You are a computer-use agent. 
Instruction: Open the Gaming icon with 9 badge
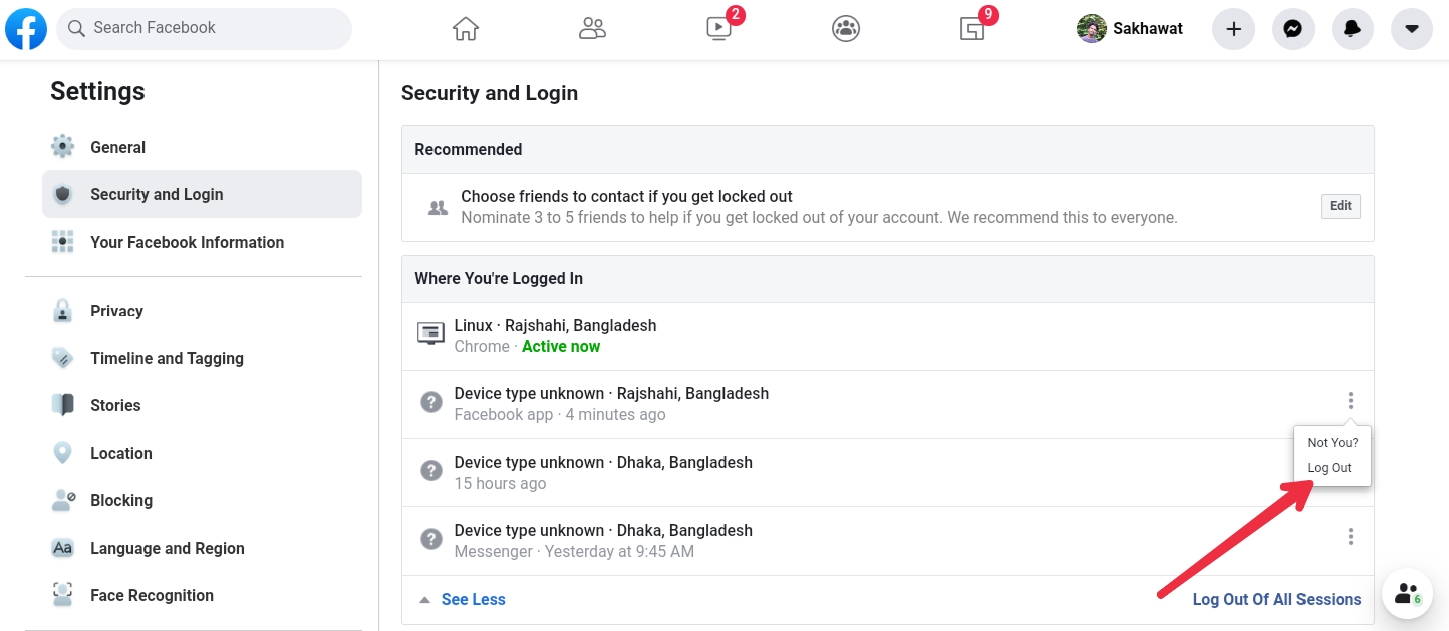pos(972,29)
